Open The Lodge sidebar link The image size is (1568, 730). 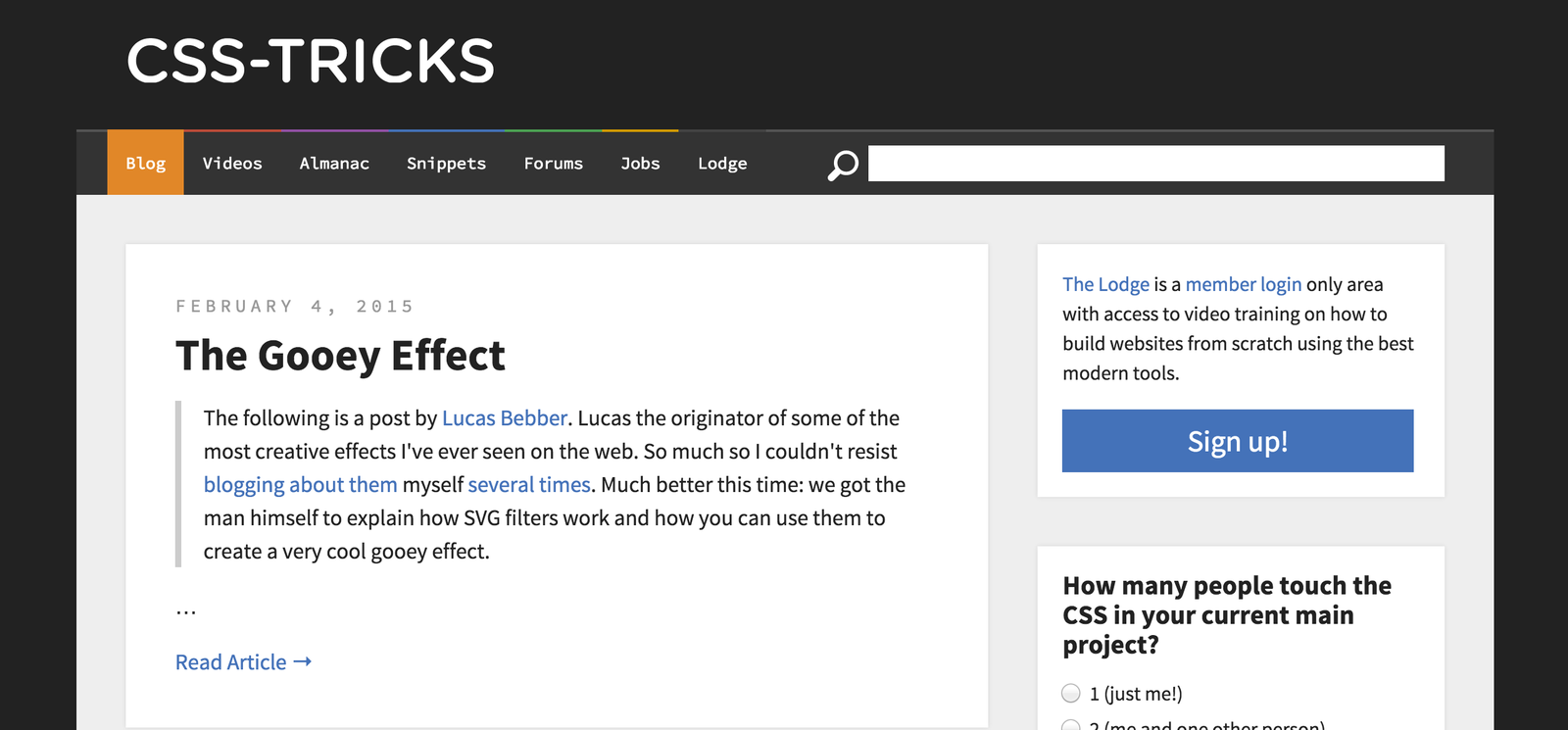(x=1105, y=284)
